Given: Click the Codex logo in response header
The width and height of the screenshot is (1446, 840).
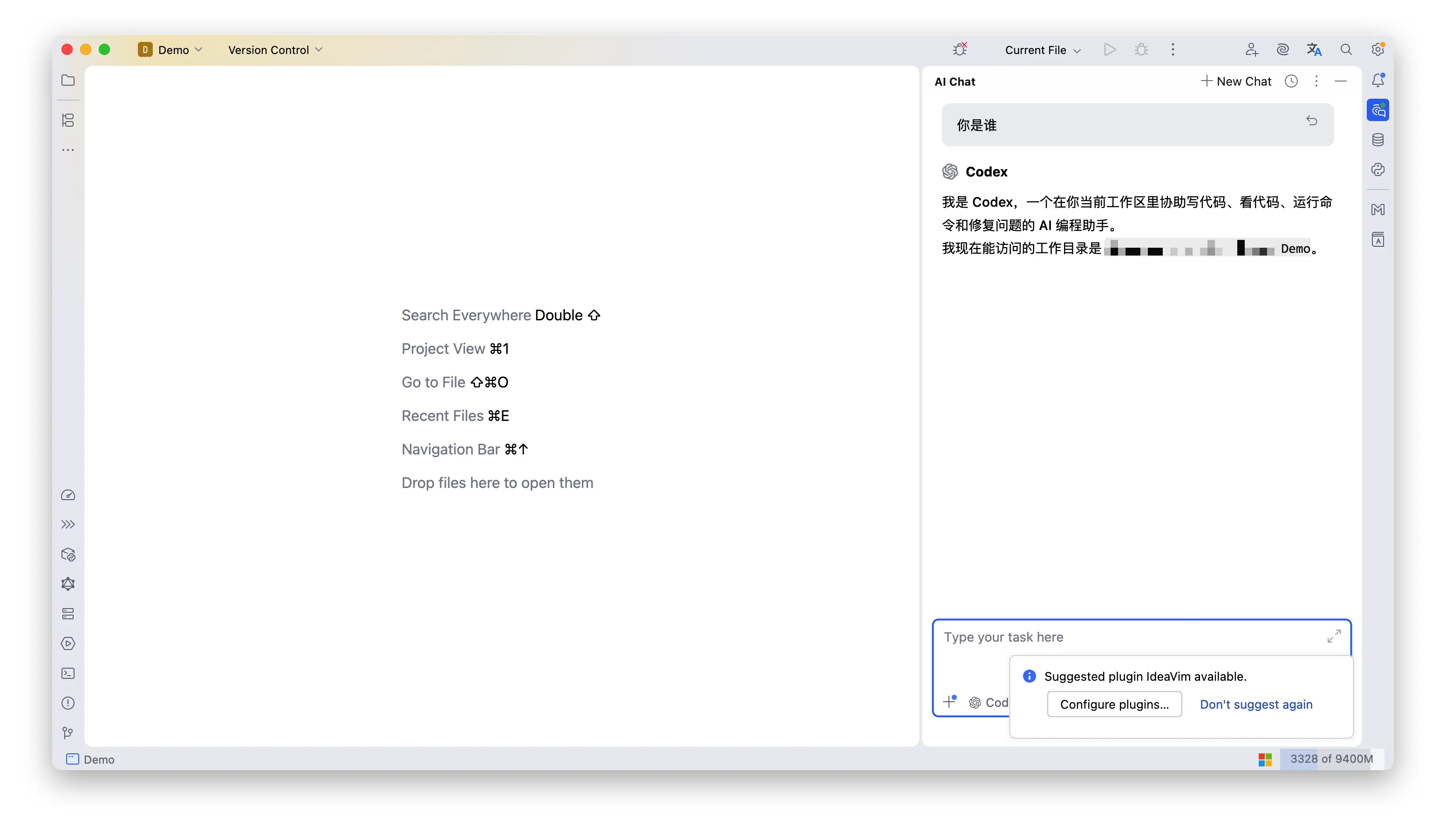Looking at the screenshot, I should click(x=950, y=171).
